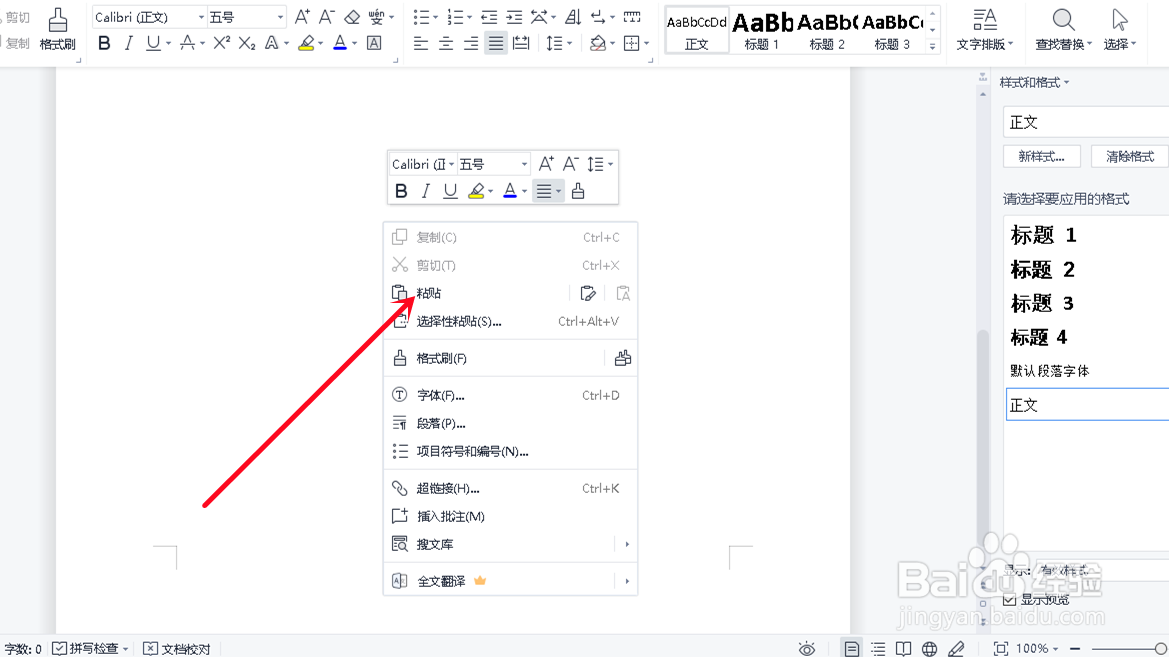Image resolution: width=1169 pixels, height=657 pixels.
Task: Open mini toolbar font size dropdown
Action: [x=524, y=165]
